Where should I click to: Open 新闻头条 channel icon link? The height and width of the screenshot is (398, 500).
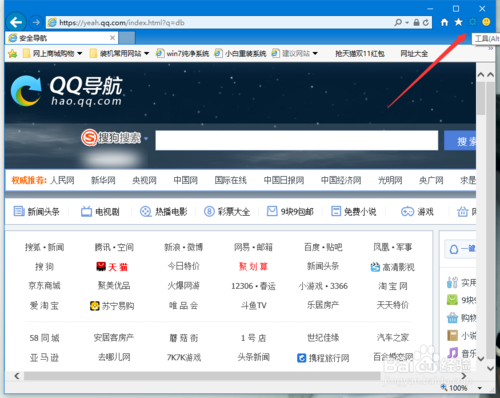coord(36,211)
